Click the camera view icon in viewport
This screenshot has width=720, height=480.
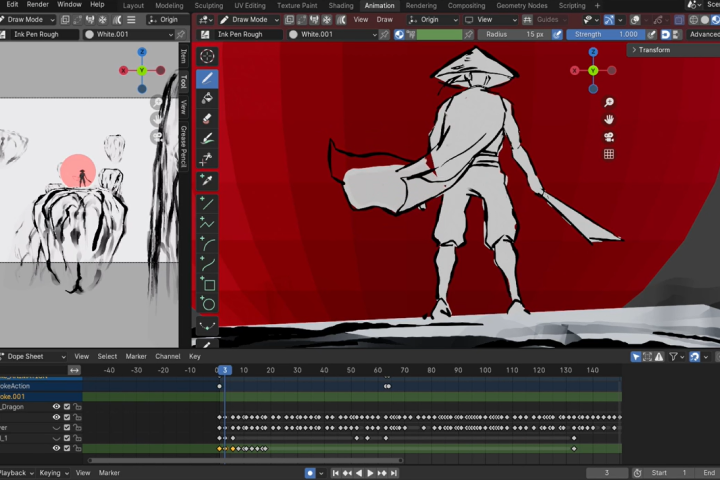pos(609,137)
